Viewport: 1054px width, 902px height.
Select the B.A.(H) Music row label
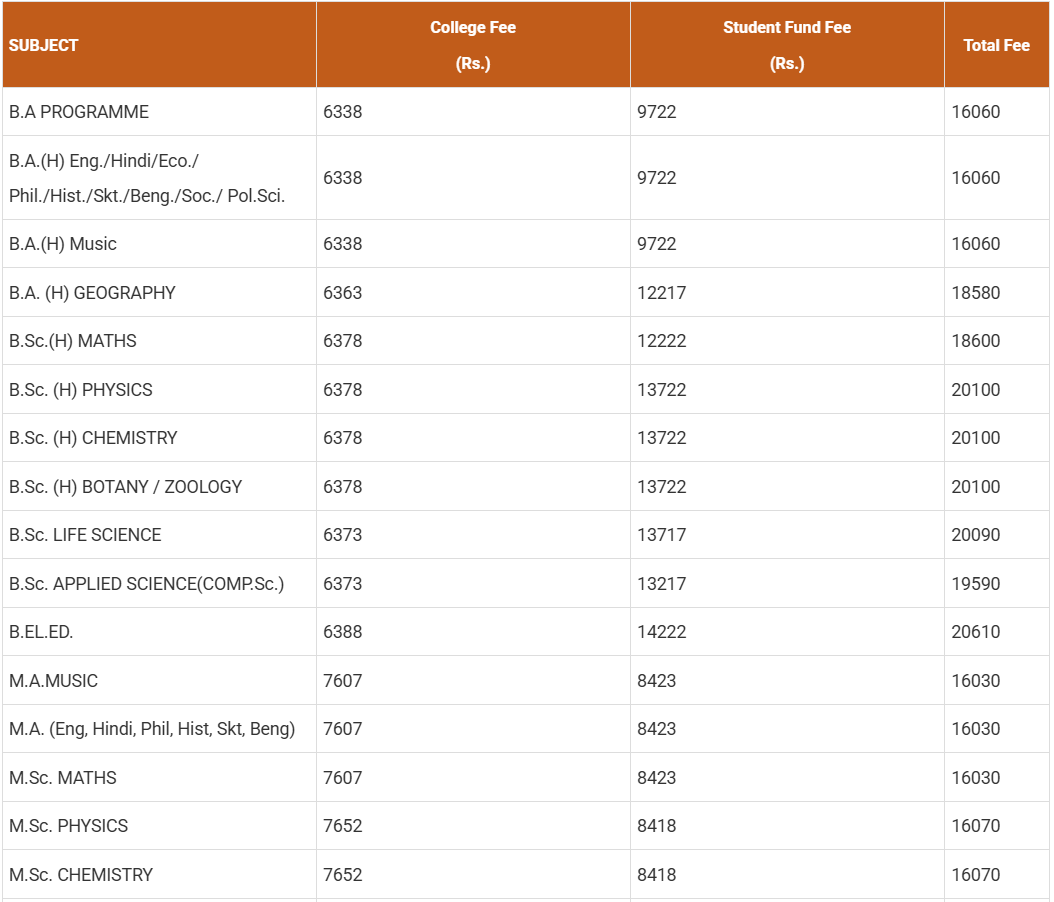coord(63,244)
